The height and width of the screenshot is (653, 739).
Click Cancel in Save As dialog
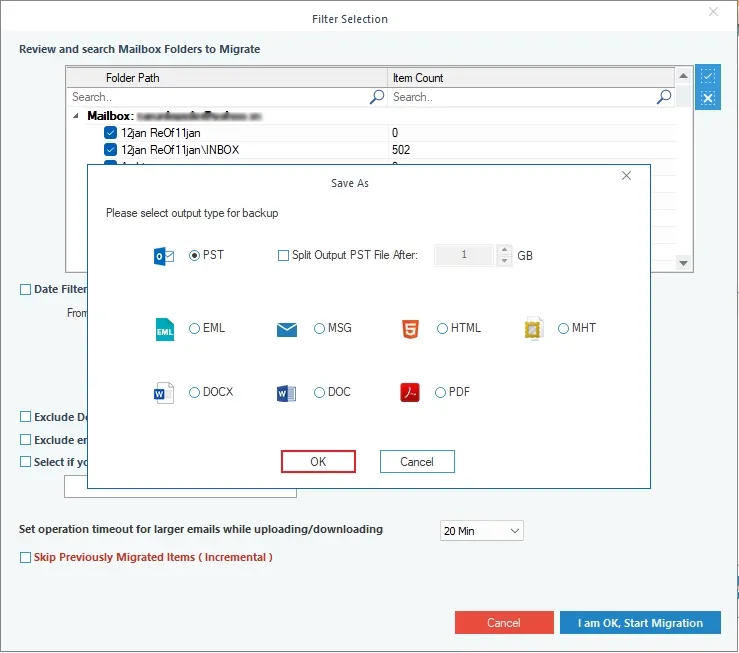tap(417, 462)
